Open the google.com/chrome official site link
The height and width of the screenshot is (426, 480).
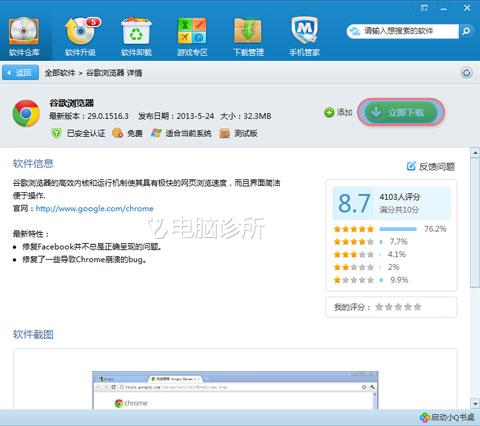pos(95,209)
